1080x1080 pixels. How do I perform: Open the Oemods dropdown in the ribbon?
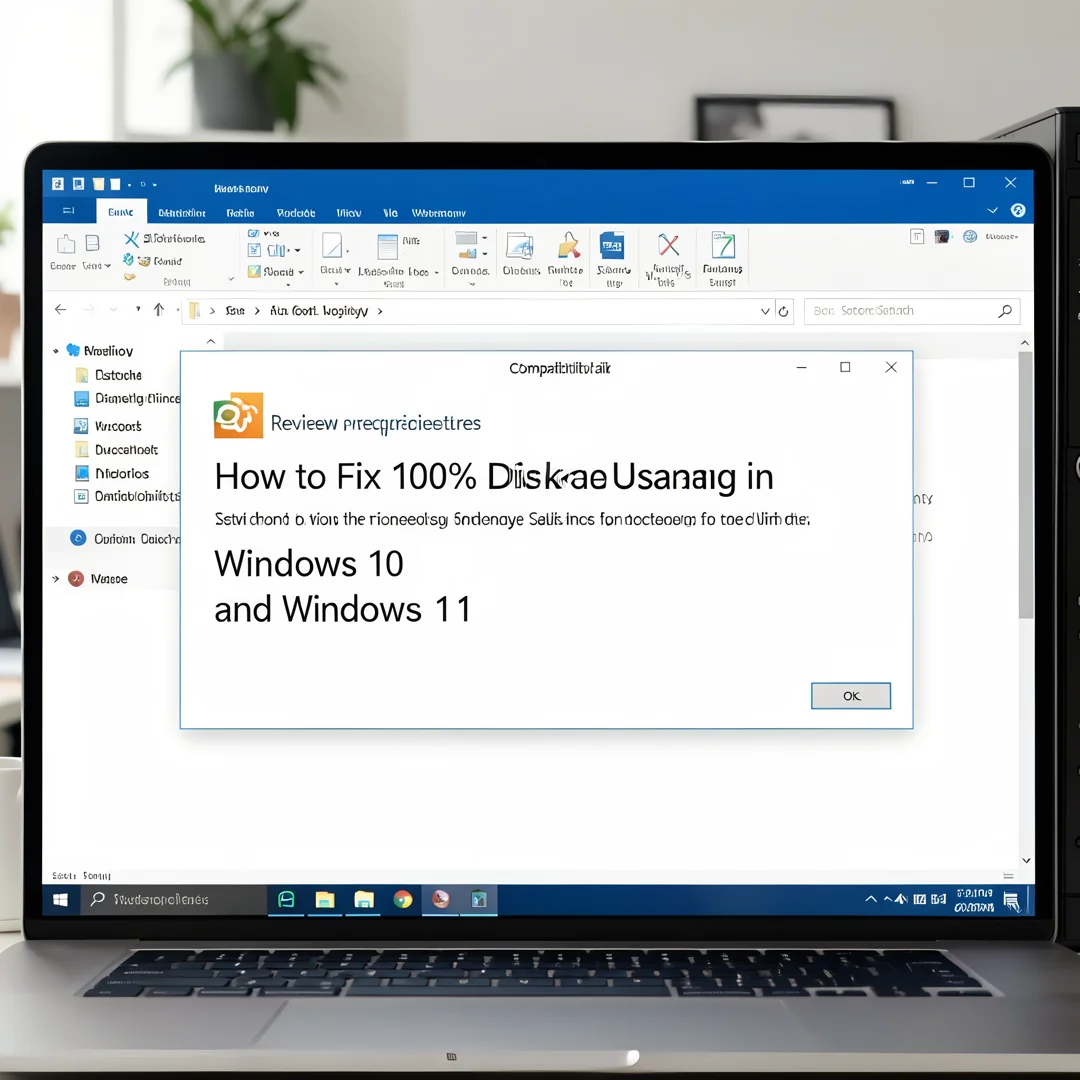click(472, 283)
